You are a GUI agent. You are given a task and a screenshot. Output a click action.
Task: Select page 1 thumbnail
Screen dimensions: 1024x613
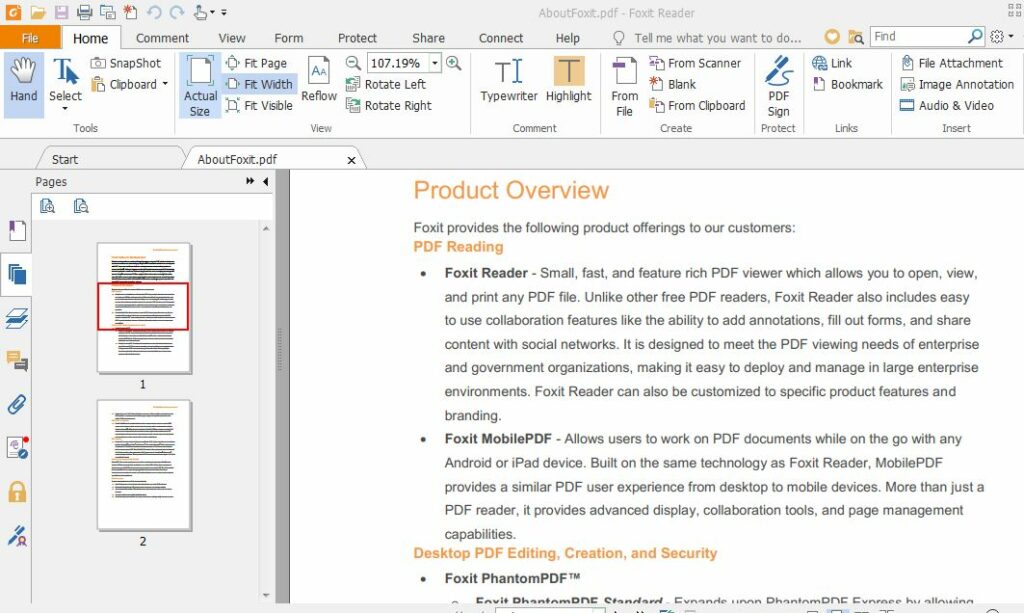144,307
